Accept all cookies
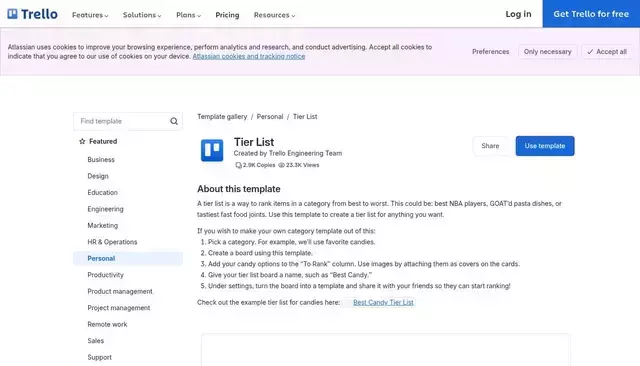Image resolution: width=640 pixels, height=366 pixels. tap(607, 52)
